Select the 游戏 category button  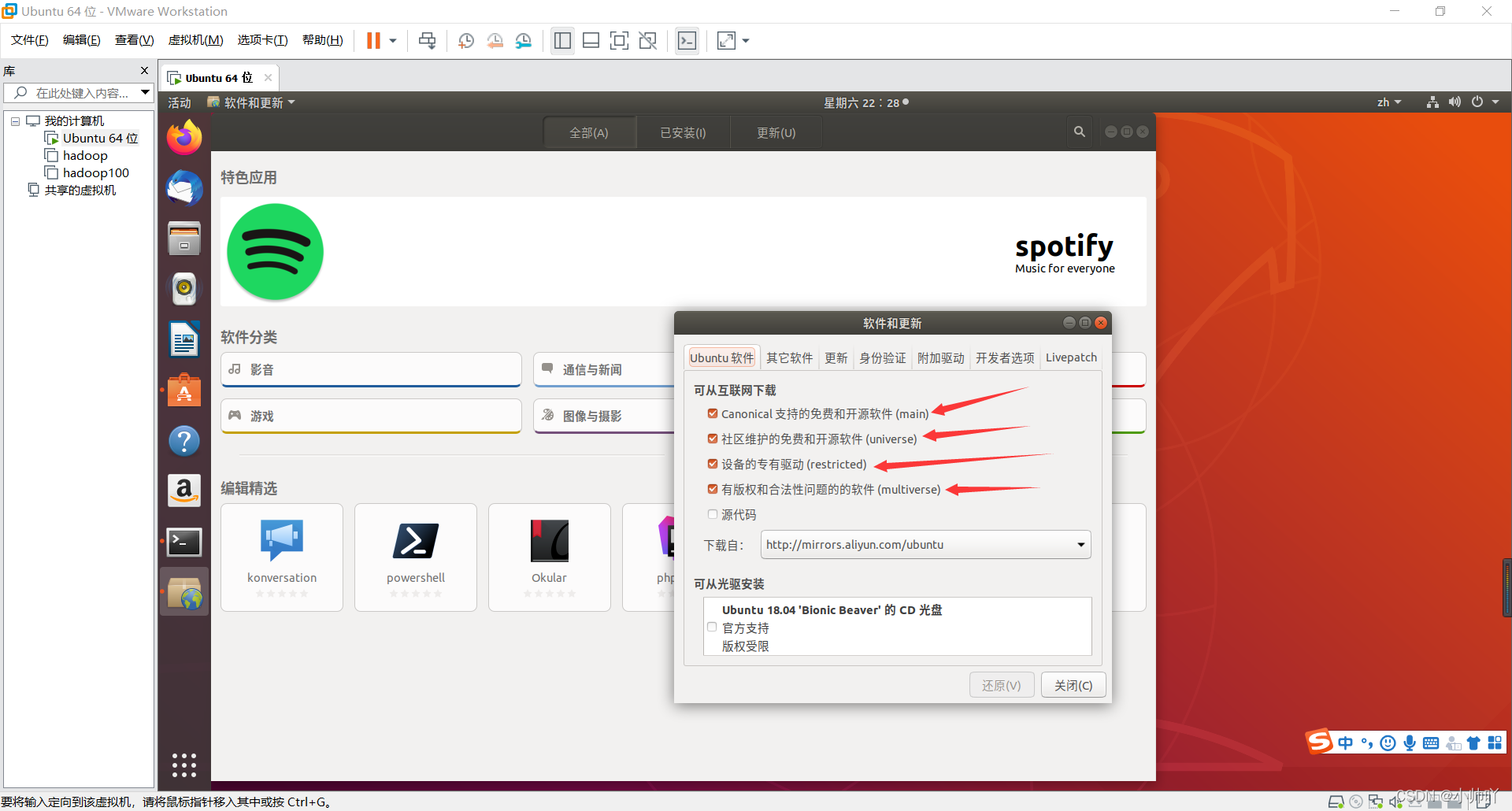coord(371,416)
